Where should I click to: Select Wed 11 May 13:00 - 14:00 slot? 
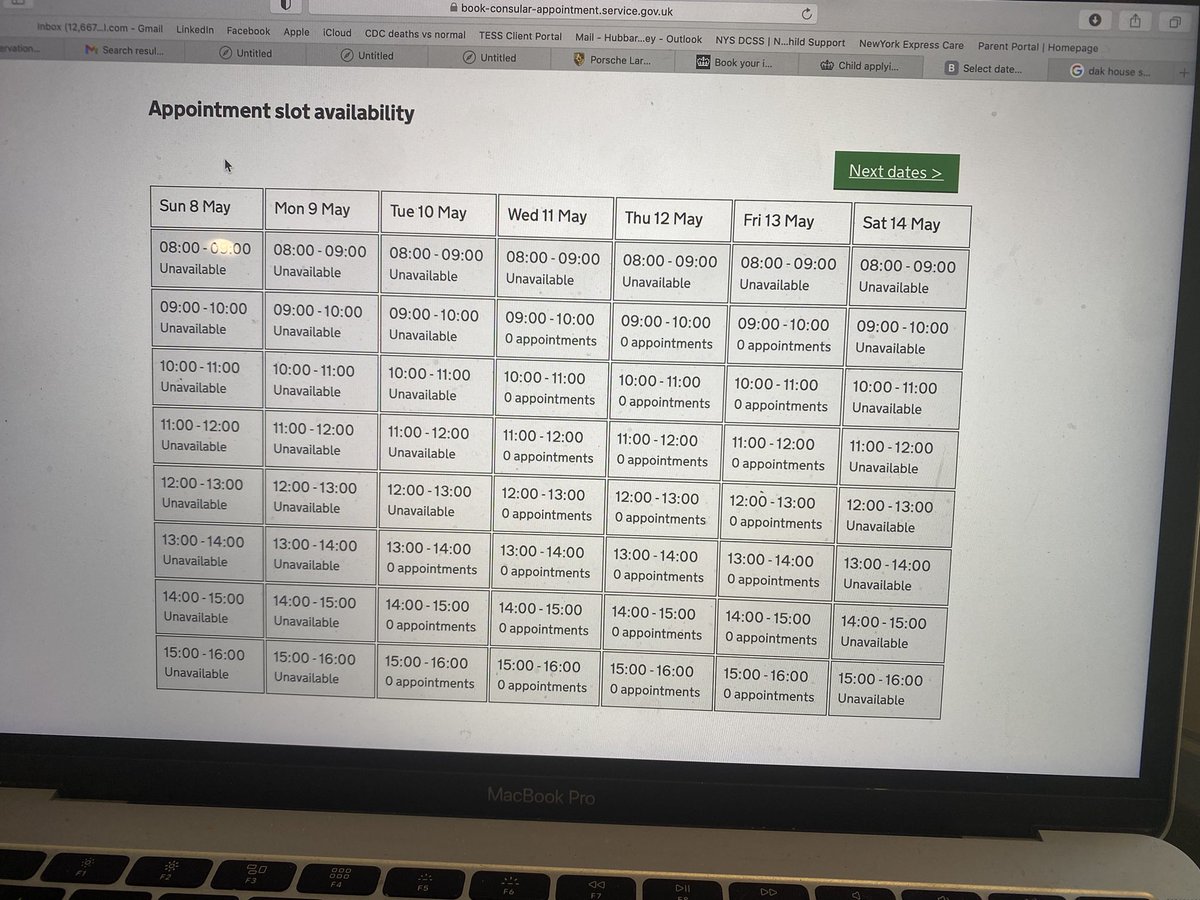(x=547, y=561)
